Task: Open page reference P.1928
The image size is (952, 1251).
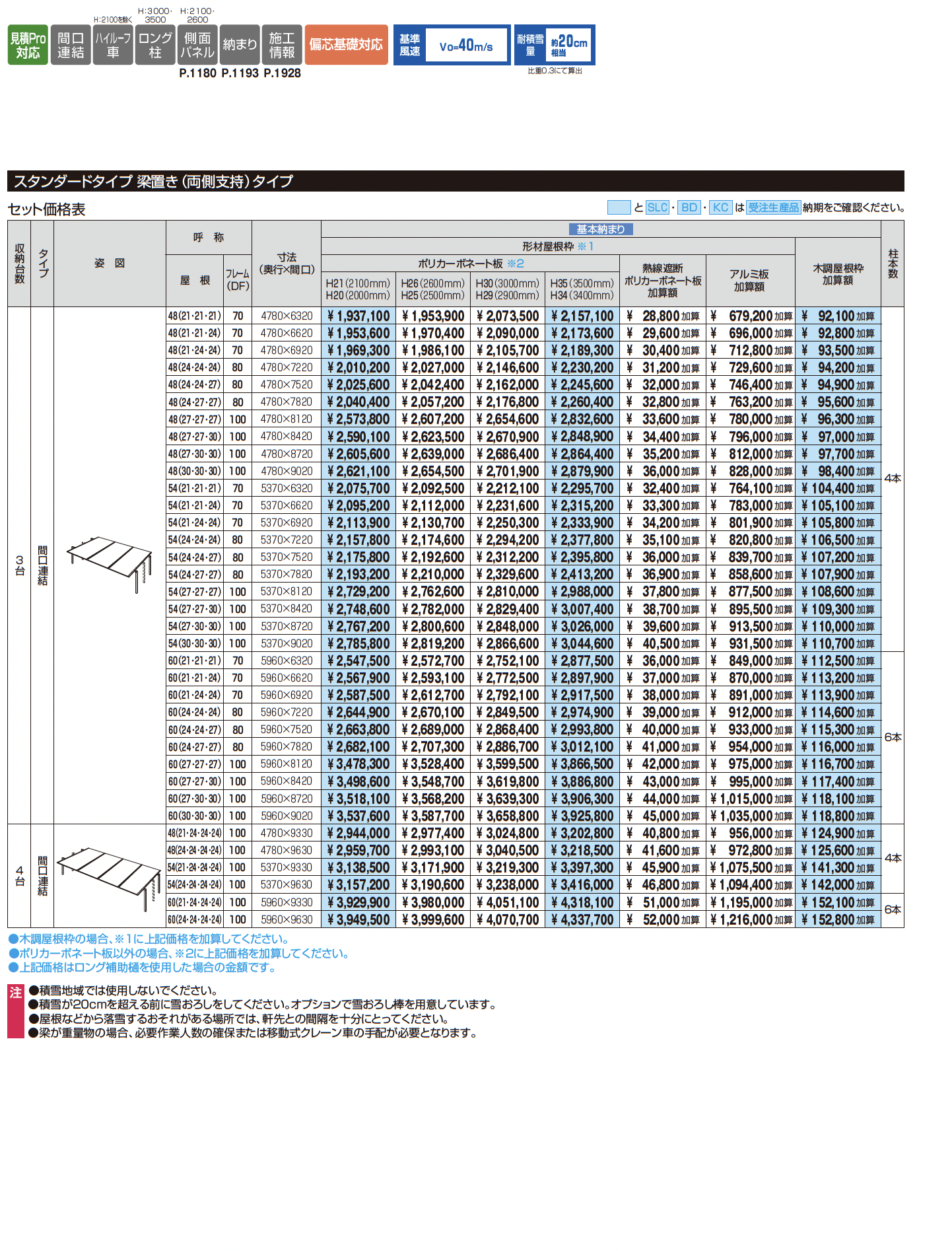Action: [282, 73]
